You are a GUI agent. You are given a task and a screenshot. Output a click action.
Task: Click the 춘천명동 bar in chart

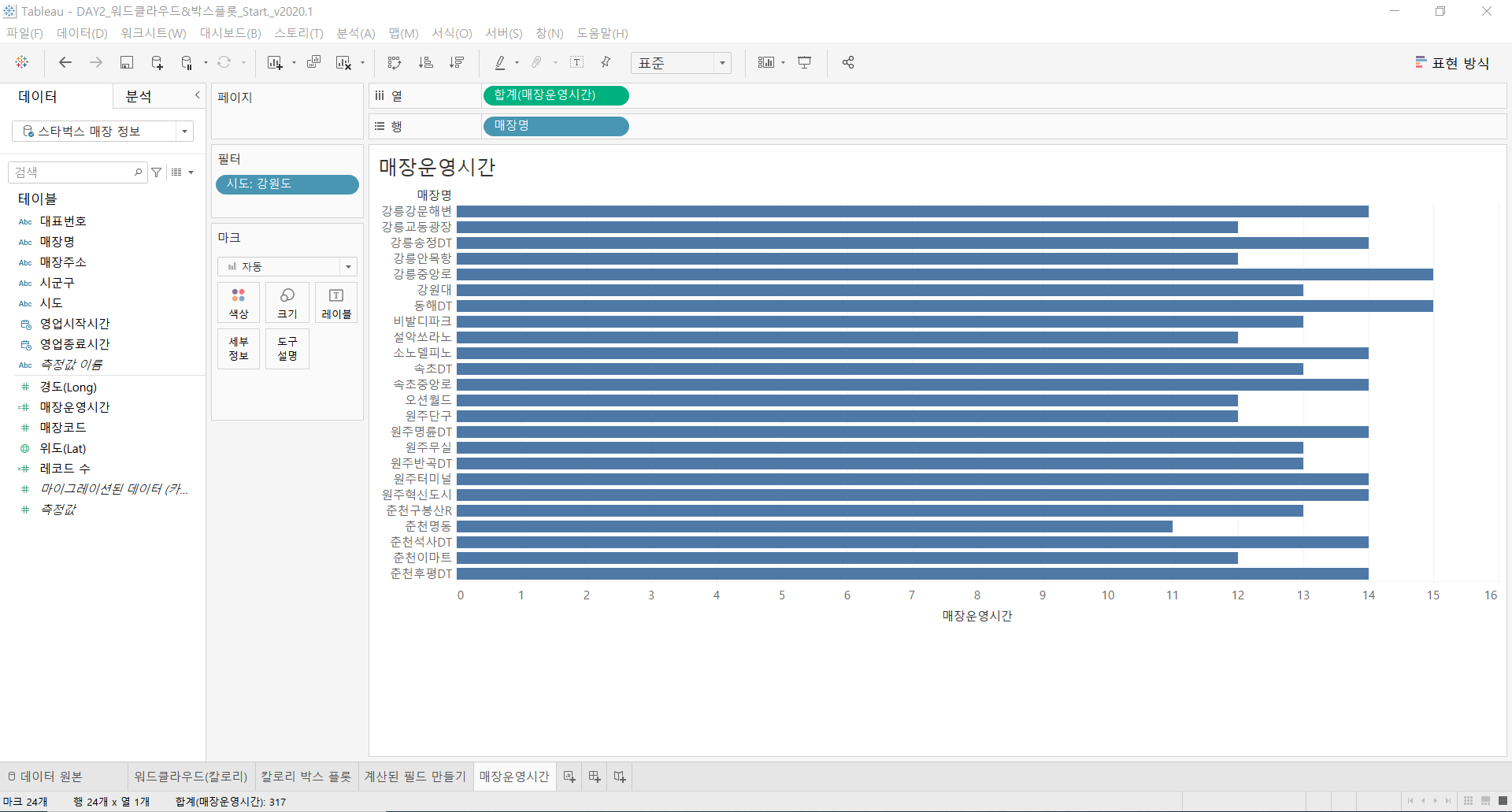(x=815, y=526)
